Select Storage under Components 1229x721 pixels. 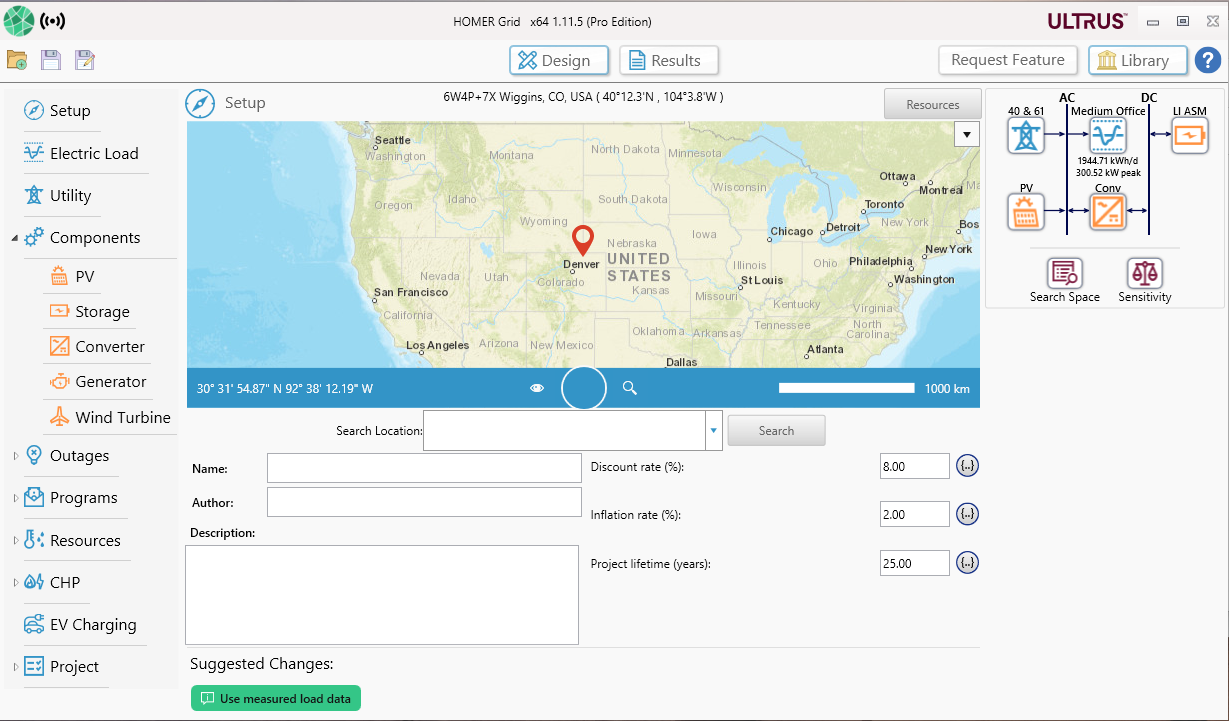89,312
